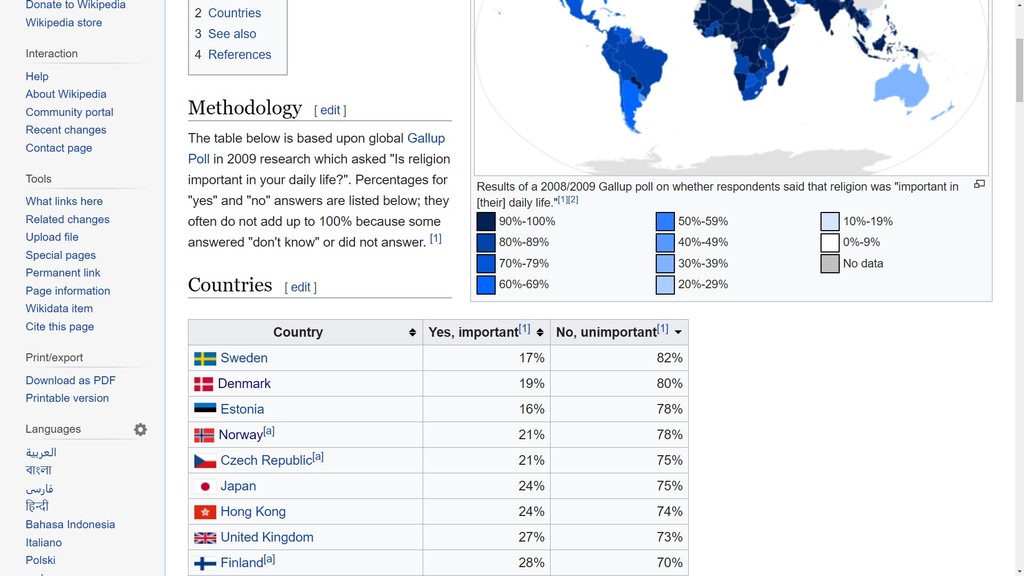
Task: Switch to Bahasa Indonesia version
Action: 70,524
